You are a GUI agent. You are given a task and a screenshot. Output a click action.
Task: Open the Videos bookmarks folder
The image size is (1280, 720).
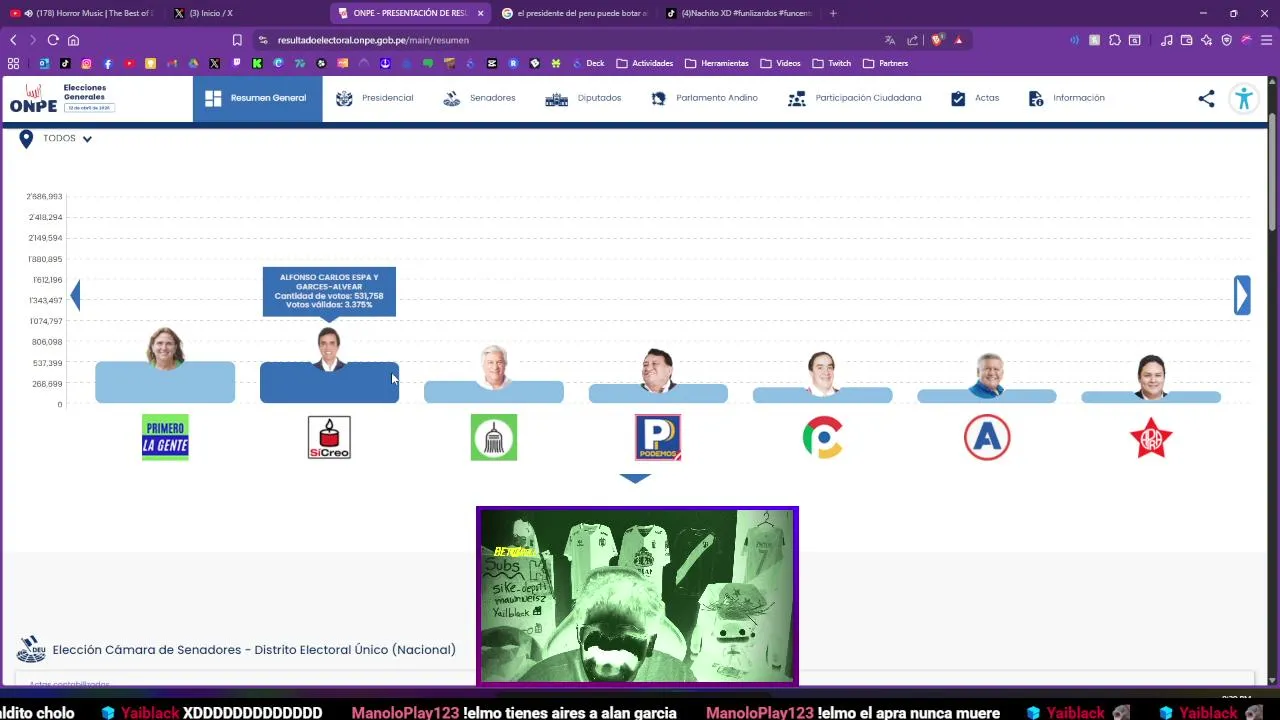click(x=781, y=63)
